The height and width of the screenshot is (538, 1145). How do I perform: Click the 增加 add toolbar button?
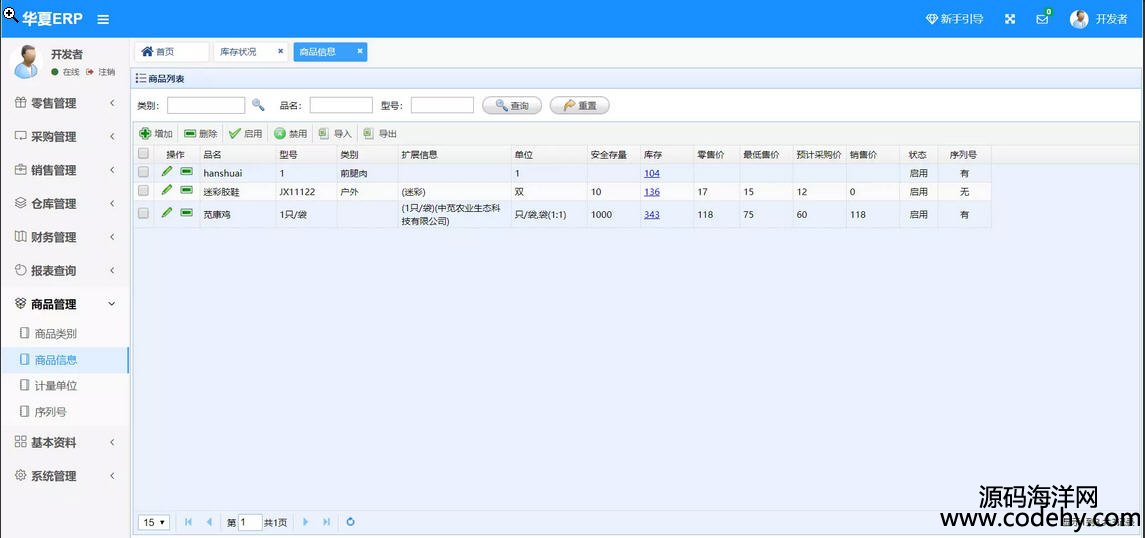click(156, 134)
